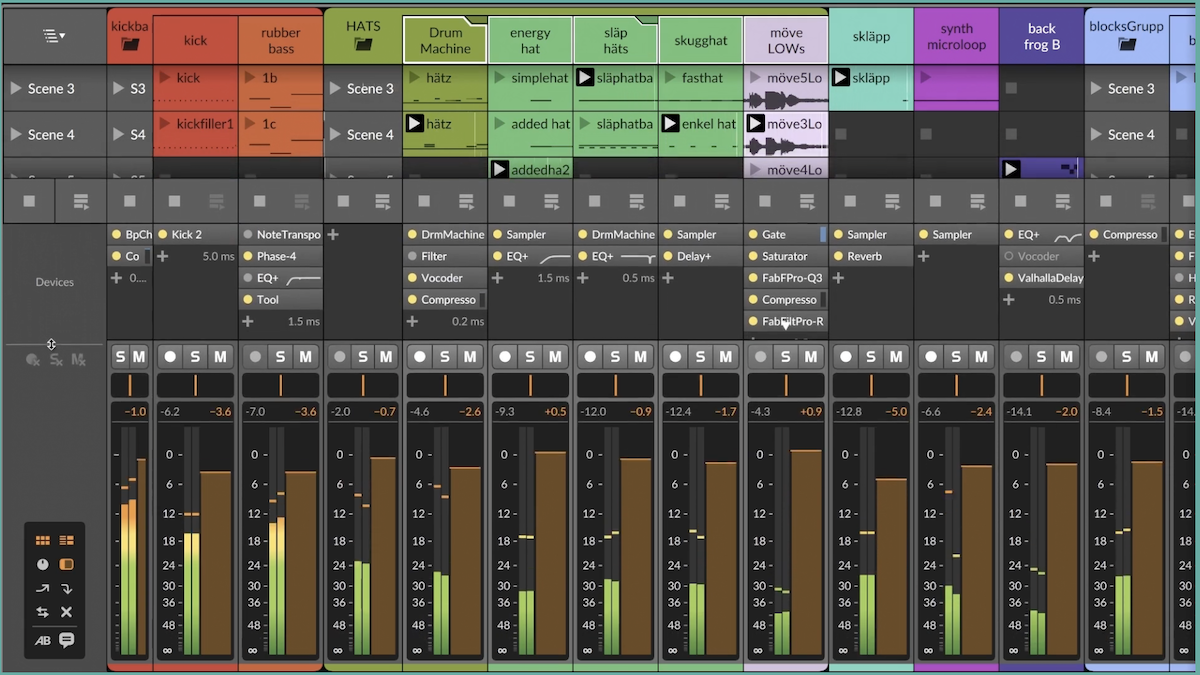Arm the Drum Machine track for recording
Viewport: 1200px width, 675px height.
[x=420, y=356]
